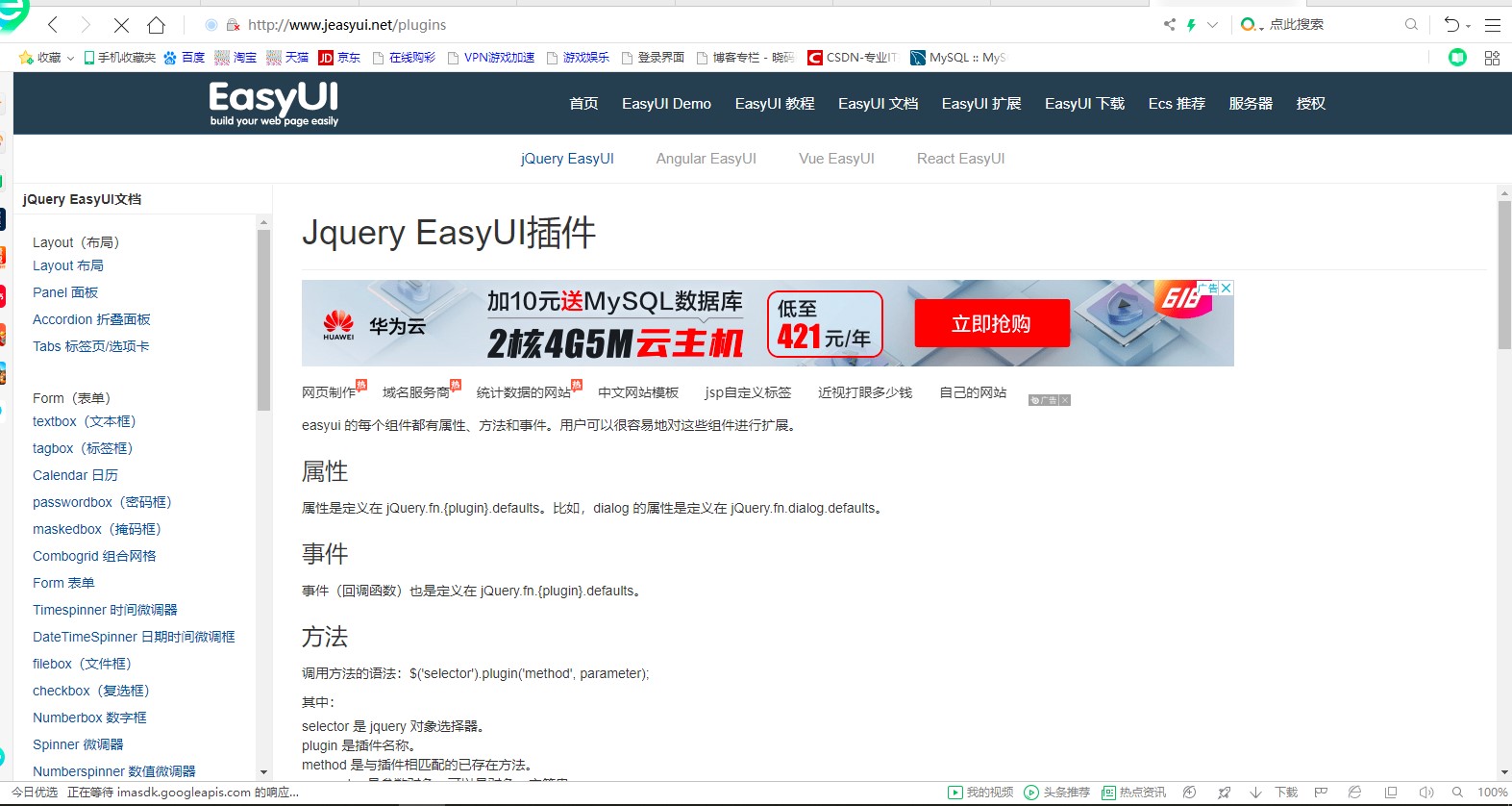Open 服务器 menu item
1512x806 pixels.
click(1251, 104)
